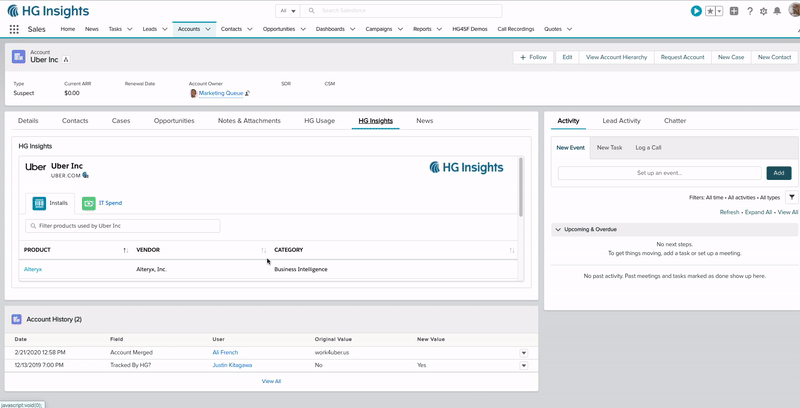Open the Ali French user link

[x=225, y=352]
